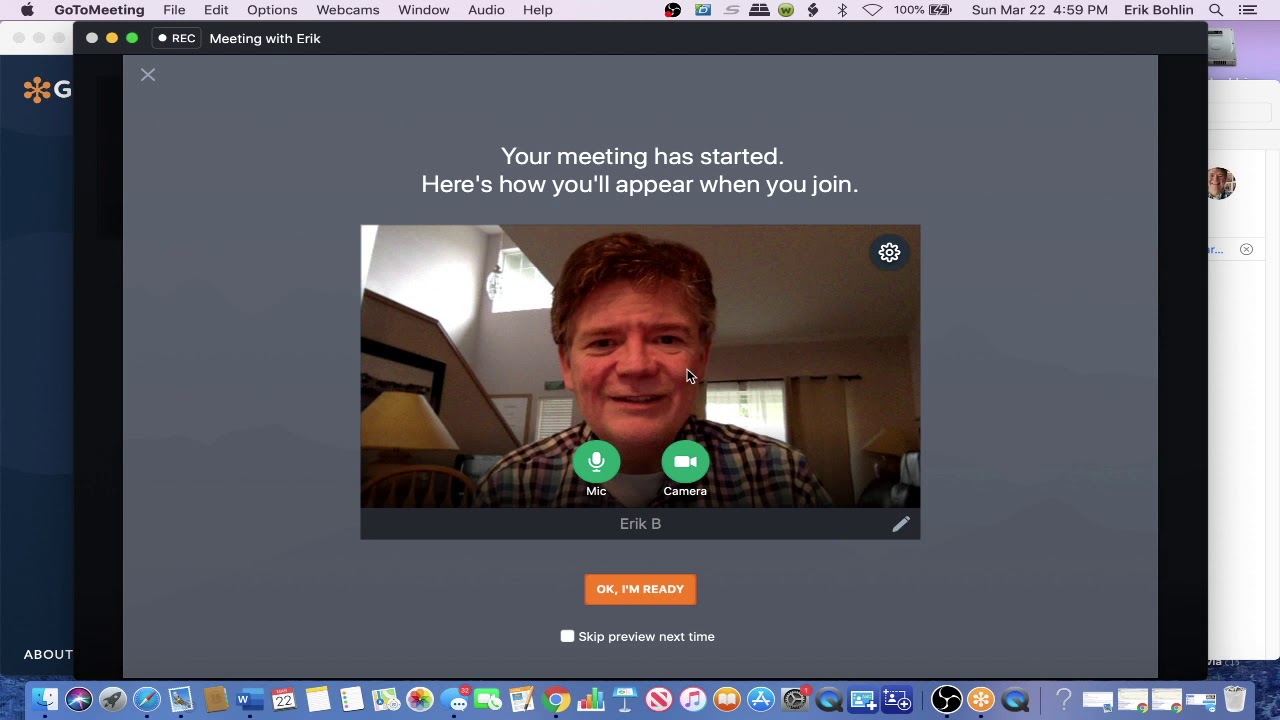This screenshot has height=720, width=1280.
Task: Open Music app in the Dock
Action: pyautogui.click(x=693, y=700)
